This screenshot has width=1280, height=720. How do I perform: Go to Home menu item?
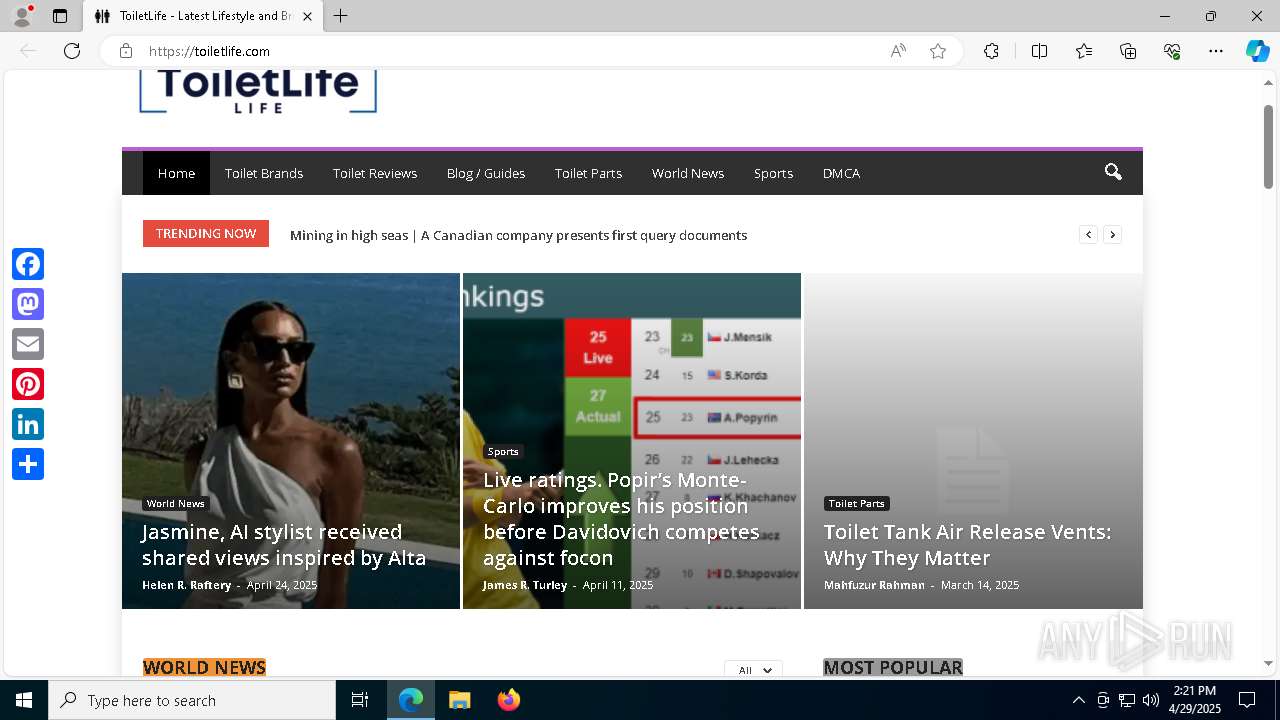176,173
